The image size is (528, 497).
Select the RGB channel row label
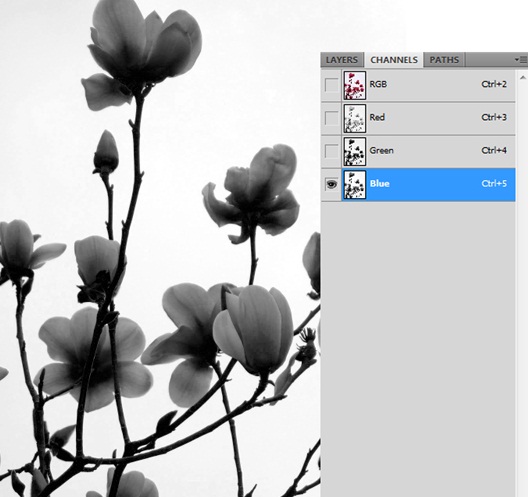point(378,84)
